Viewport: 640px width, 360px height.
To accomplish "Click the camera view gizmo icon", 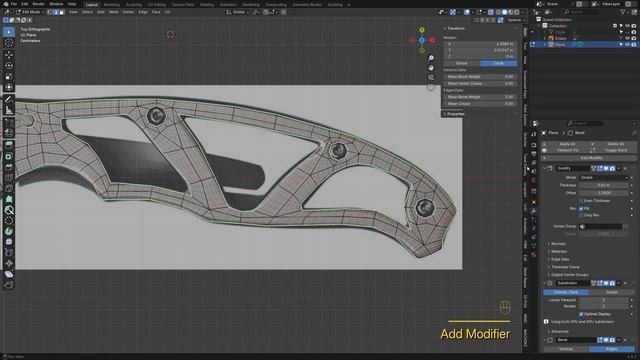I will pyautogui.click(x=431, y=77).
